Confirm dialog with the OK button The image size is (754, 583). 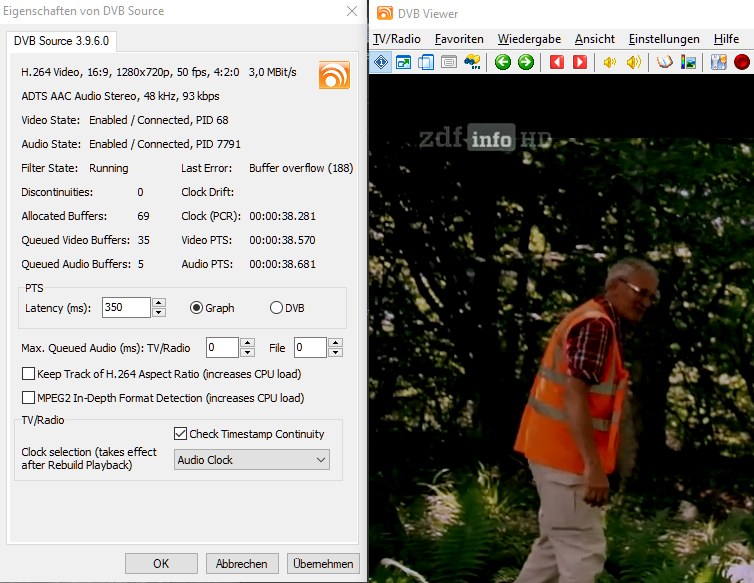click(161, 563)
